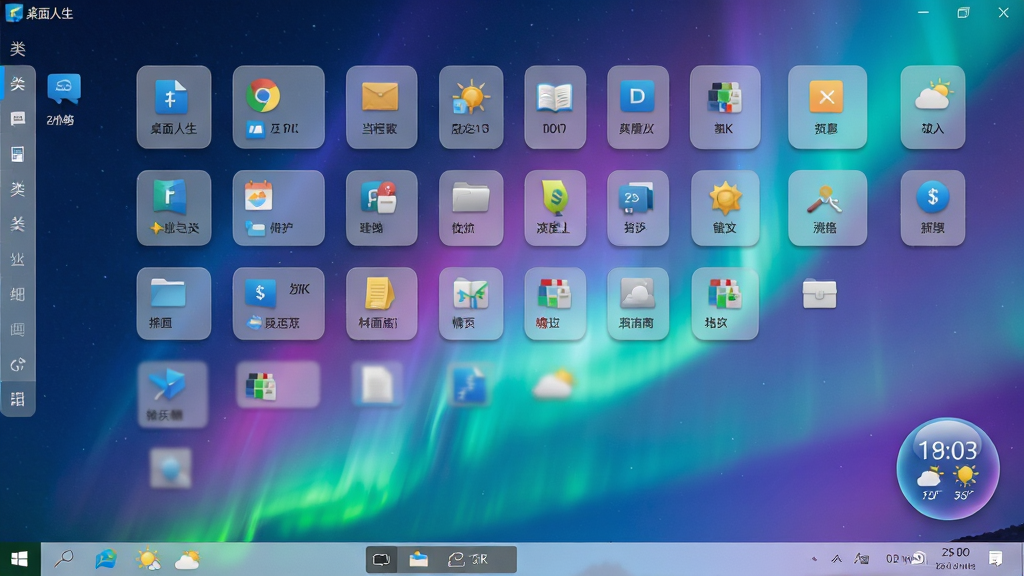The height and width of the screenshot is (576, 1024).
Task: Open the teal flag tile with letter r
Action: click(x=174, y=208)
